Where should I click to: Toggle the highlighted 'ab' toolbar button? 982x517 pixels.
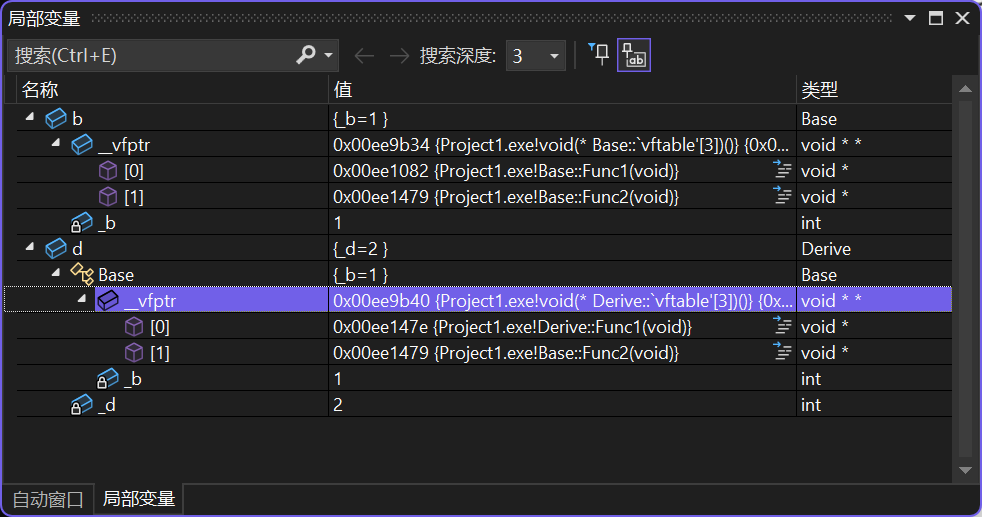coord(634,55)
